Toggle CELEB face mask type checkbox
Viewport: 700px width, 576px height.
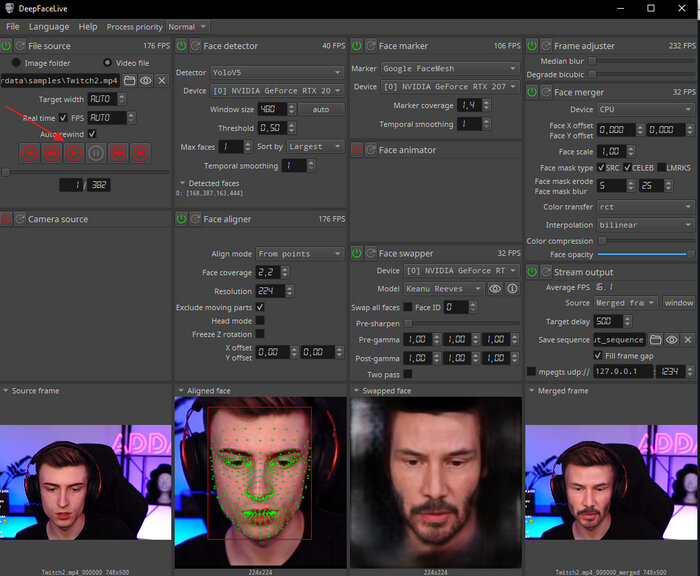[x=627, y=167]
